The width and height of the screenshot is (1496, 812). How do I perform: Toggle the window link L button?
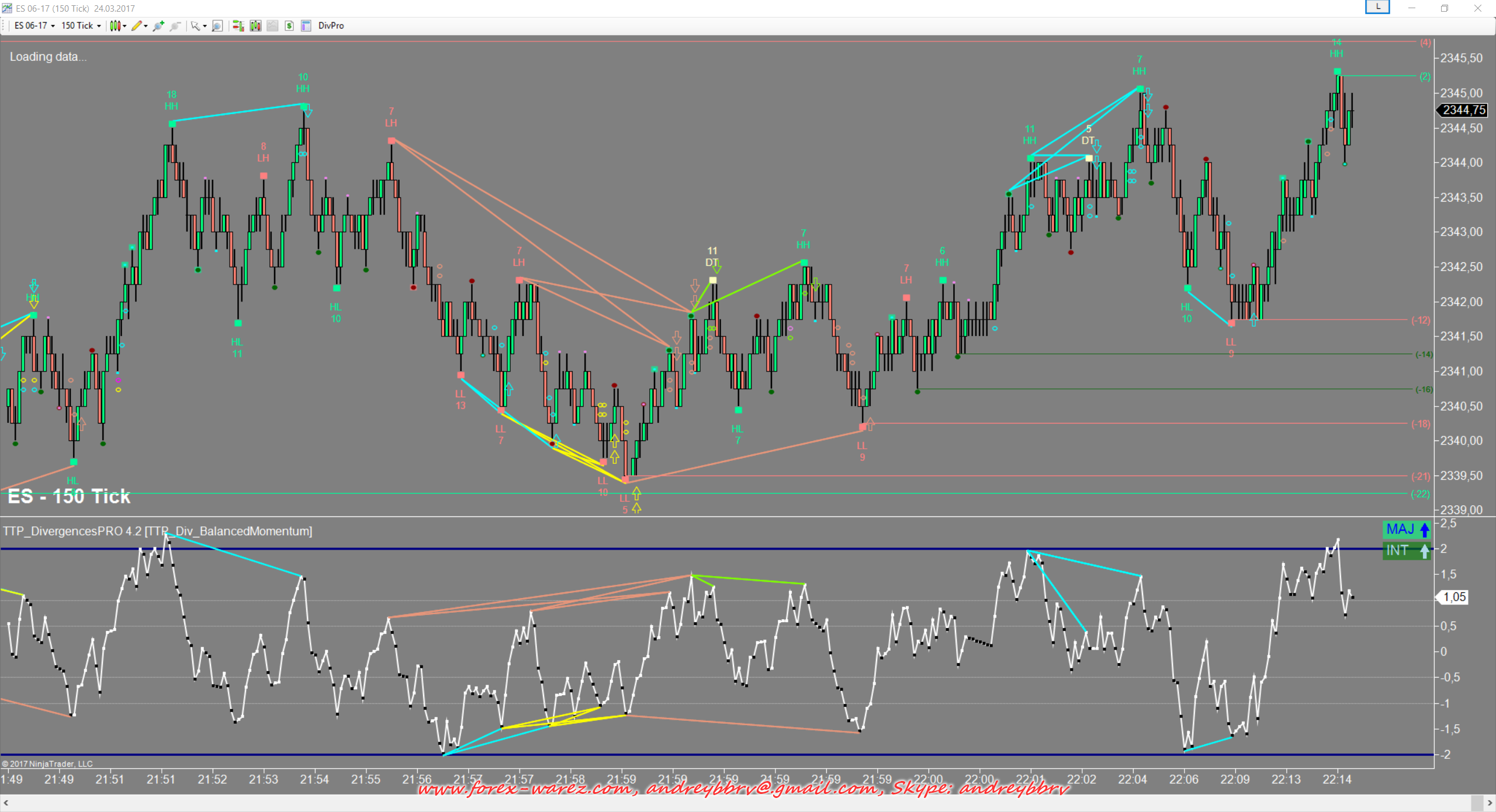point(1377,7)
